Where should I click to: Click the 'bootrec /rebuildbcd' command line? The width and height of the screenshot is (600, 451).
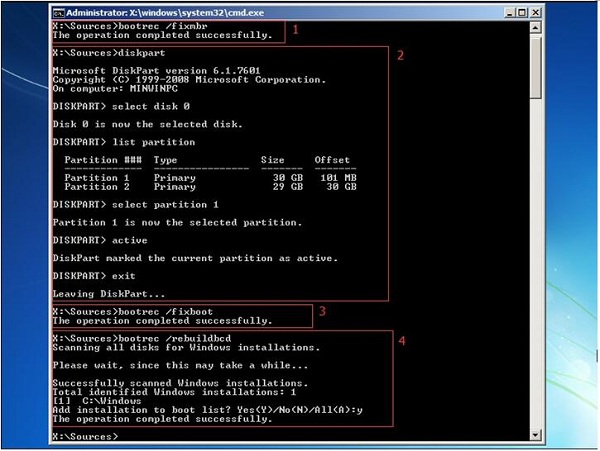point(142,339)
